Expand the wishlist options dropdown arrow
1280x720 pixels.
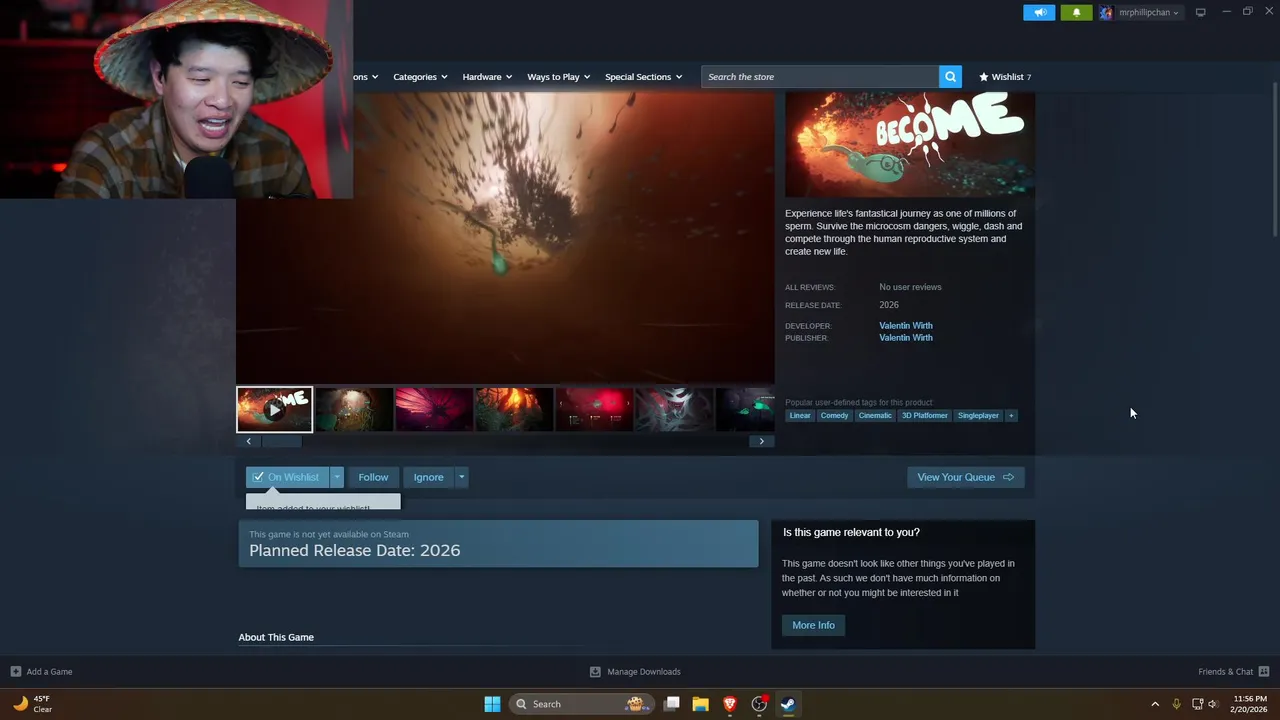pos(337,477)
